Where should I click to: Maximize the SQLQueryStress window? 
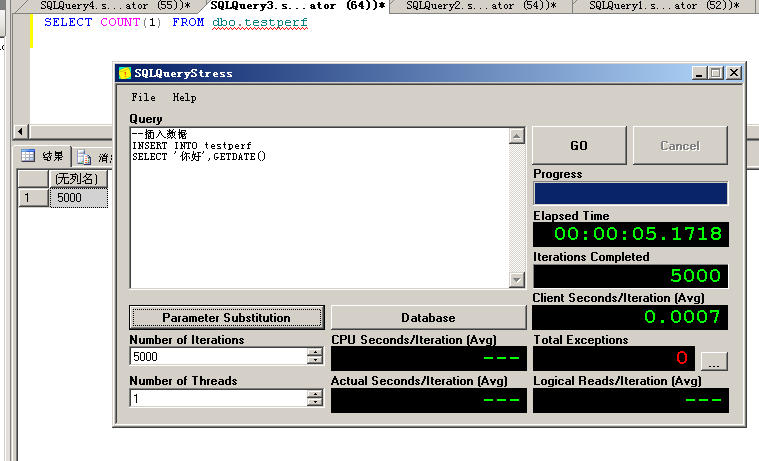coord(716,73)
